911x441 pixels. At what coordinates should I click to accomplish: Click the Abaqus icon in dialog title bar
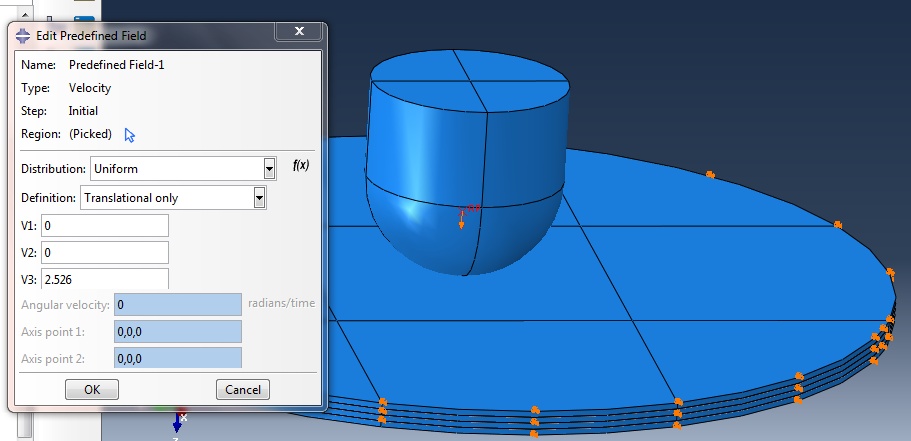[23, 36]
